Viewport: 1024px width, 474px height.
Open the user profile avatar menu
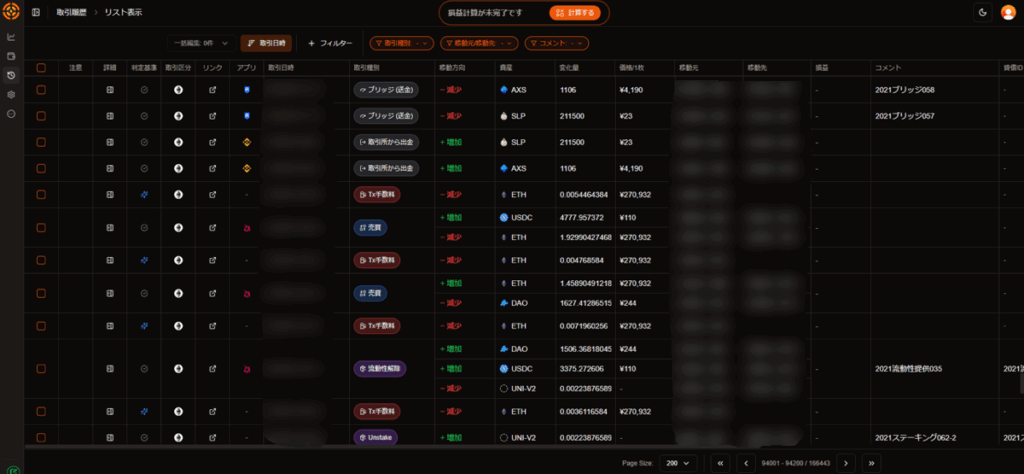[1007, 13]
